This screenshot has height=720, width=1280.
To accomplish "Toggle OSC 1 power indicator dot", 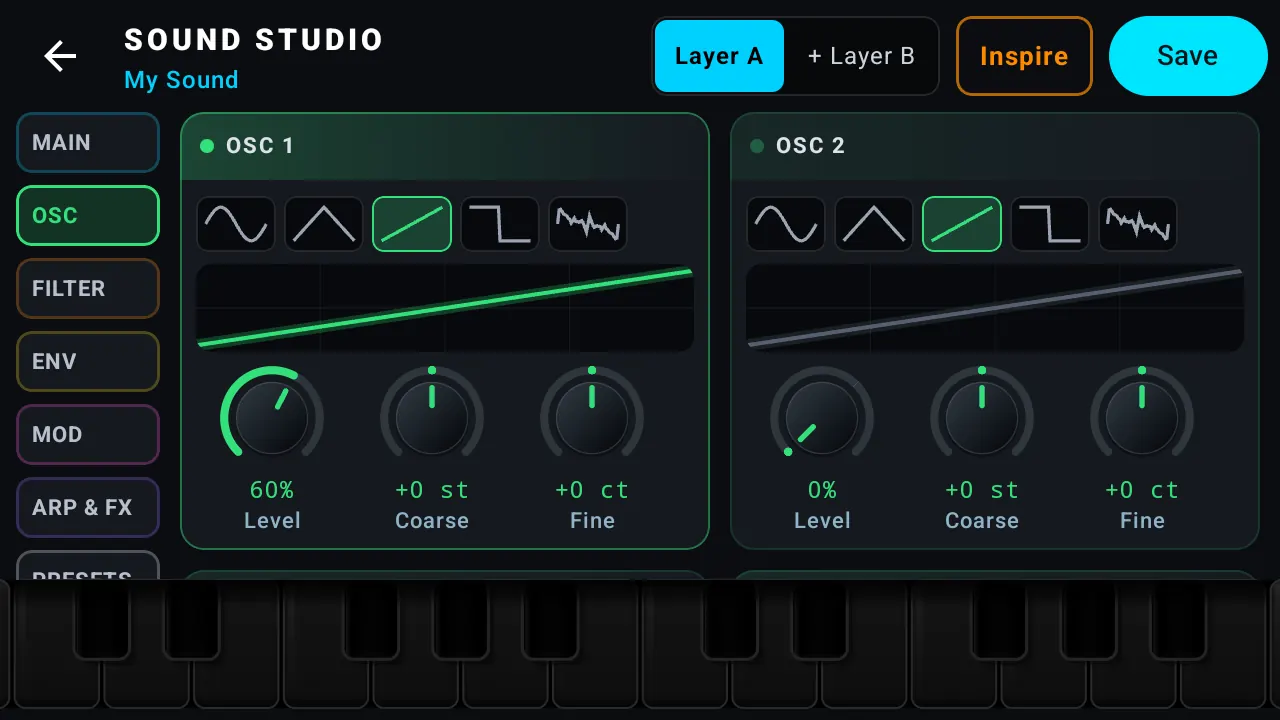I will pos(207,146).
